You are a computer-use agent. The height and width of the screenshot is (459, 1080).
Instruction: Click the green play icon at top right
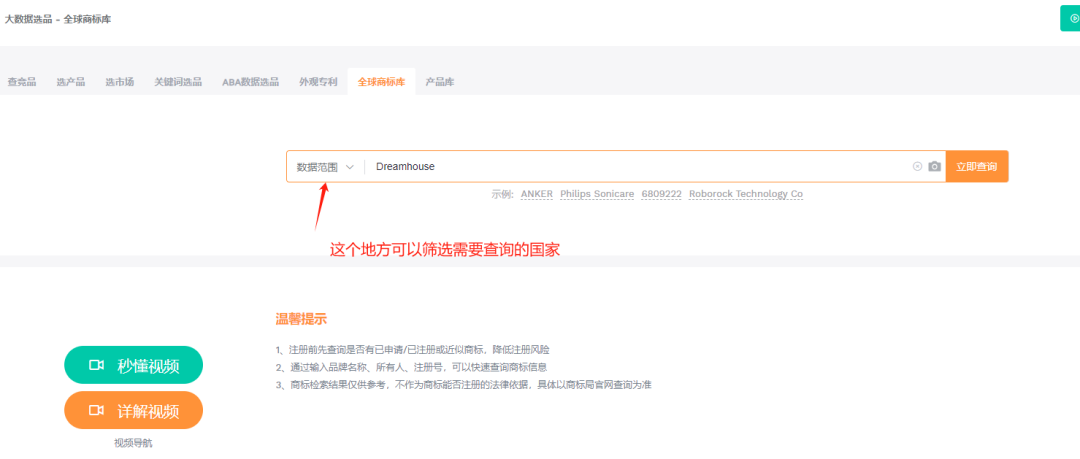click(x=1072, y=19)
